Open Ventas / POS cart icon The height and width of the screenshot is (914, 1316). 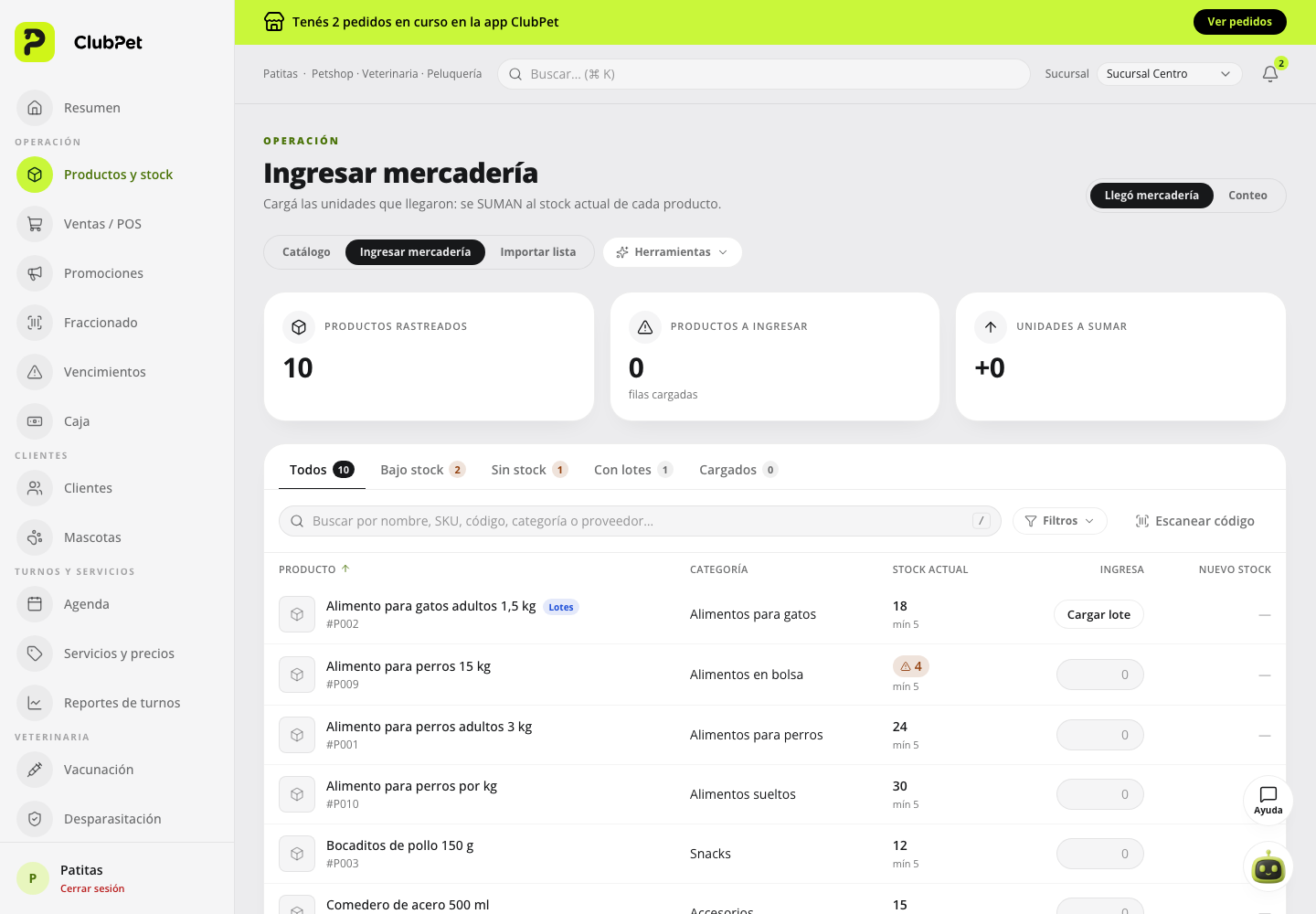35,224
